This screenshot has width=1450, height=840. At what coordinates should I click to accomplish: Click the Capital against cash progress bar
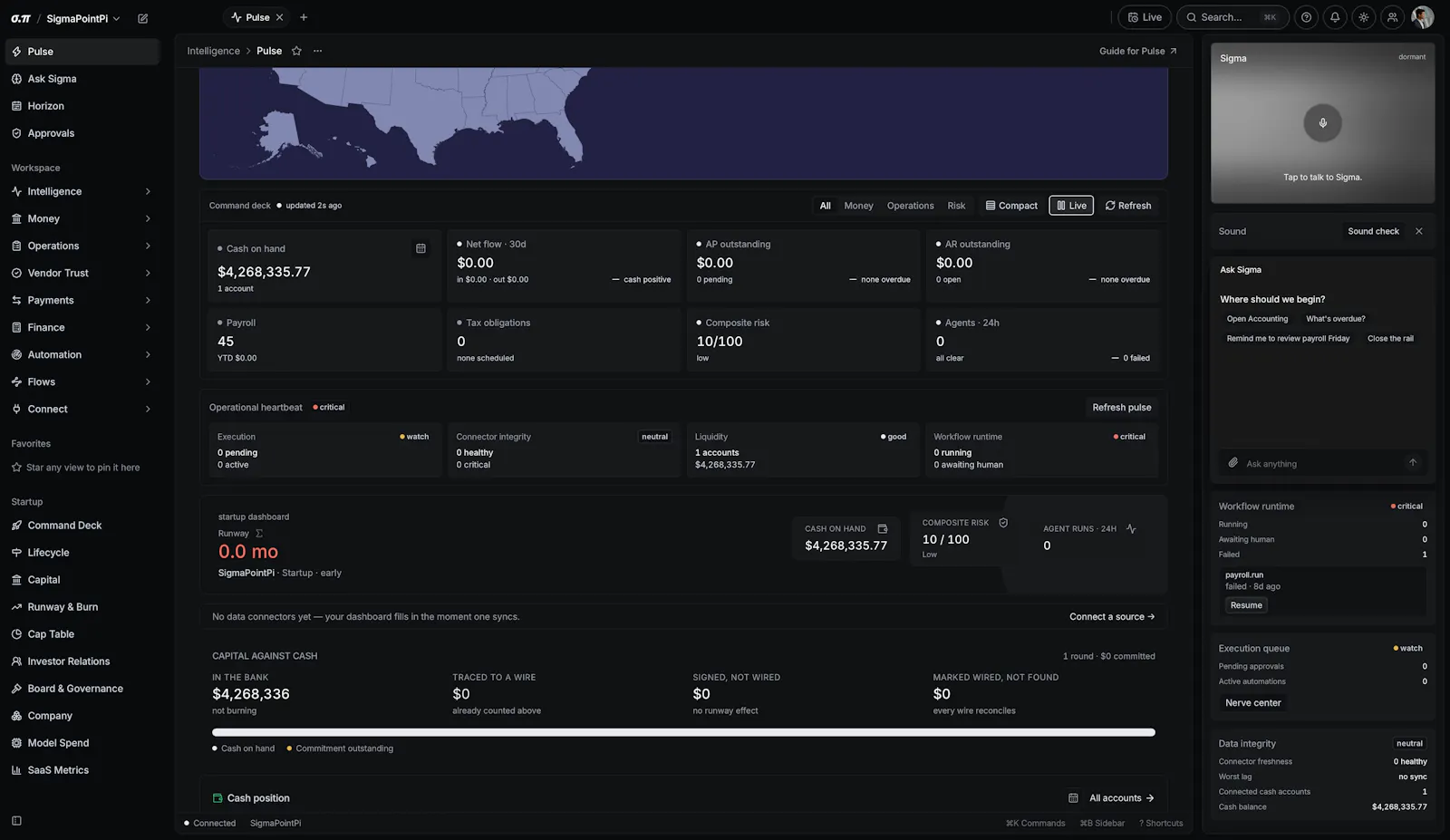tap(683, 732)
